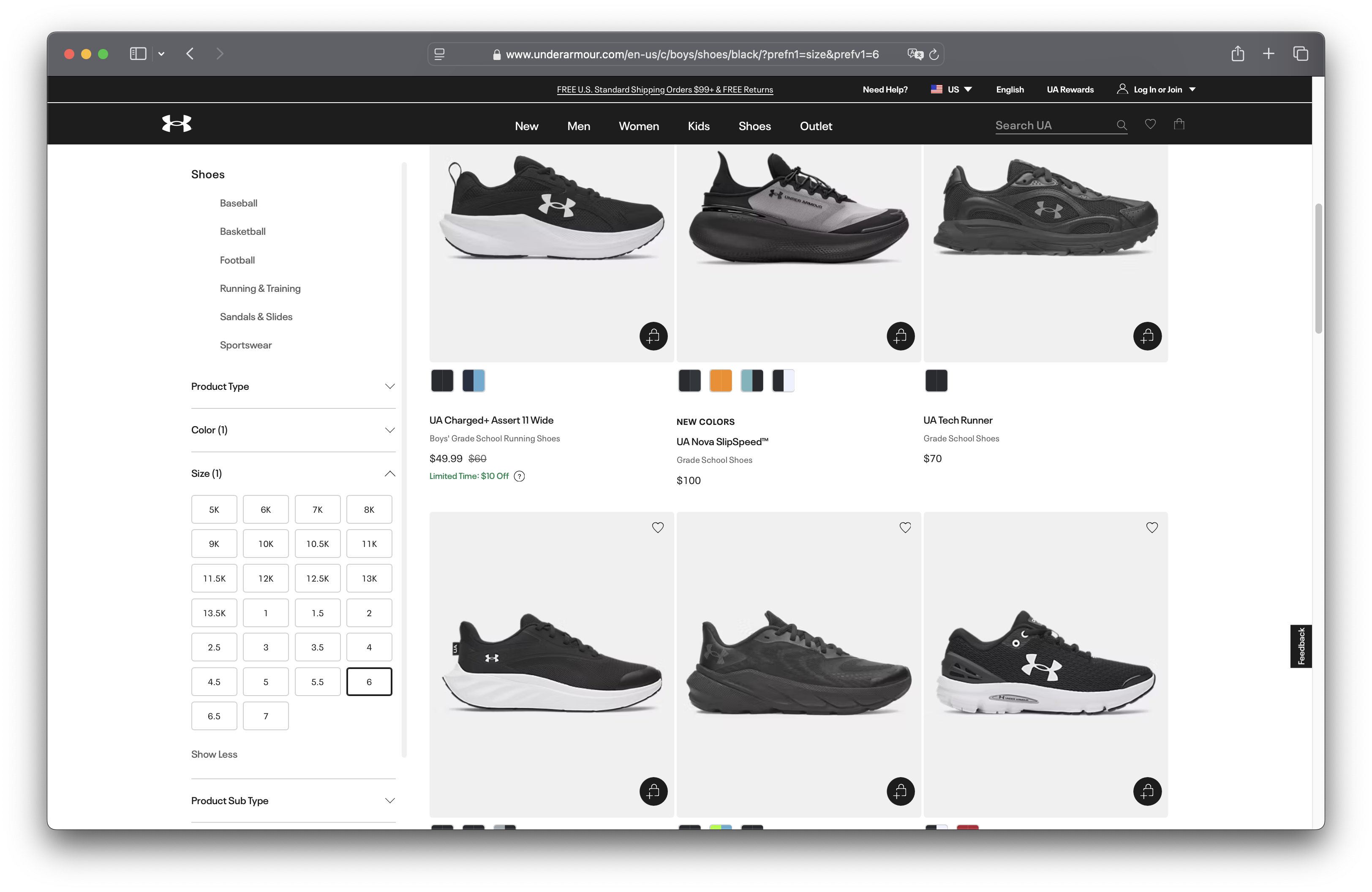
Task: Select size 13K filter
Action: 369,578
